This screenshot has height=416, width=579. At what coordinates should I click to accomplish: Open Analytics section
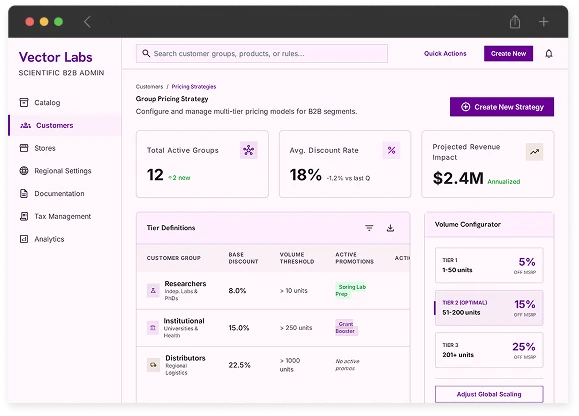pyautogui.click(x=49, y=239)
